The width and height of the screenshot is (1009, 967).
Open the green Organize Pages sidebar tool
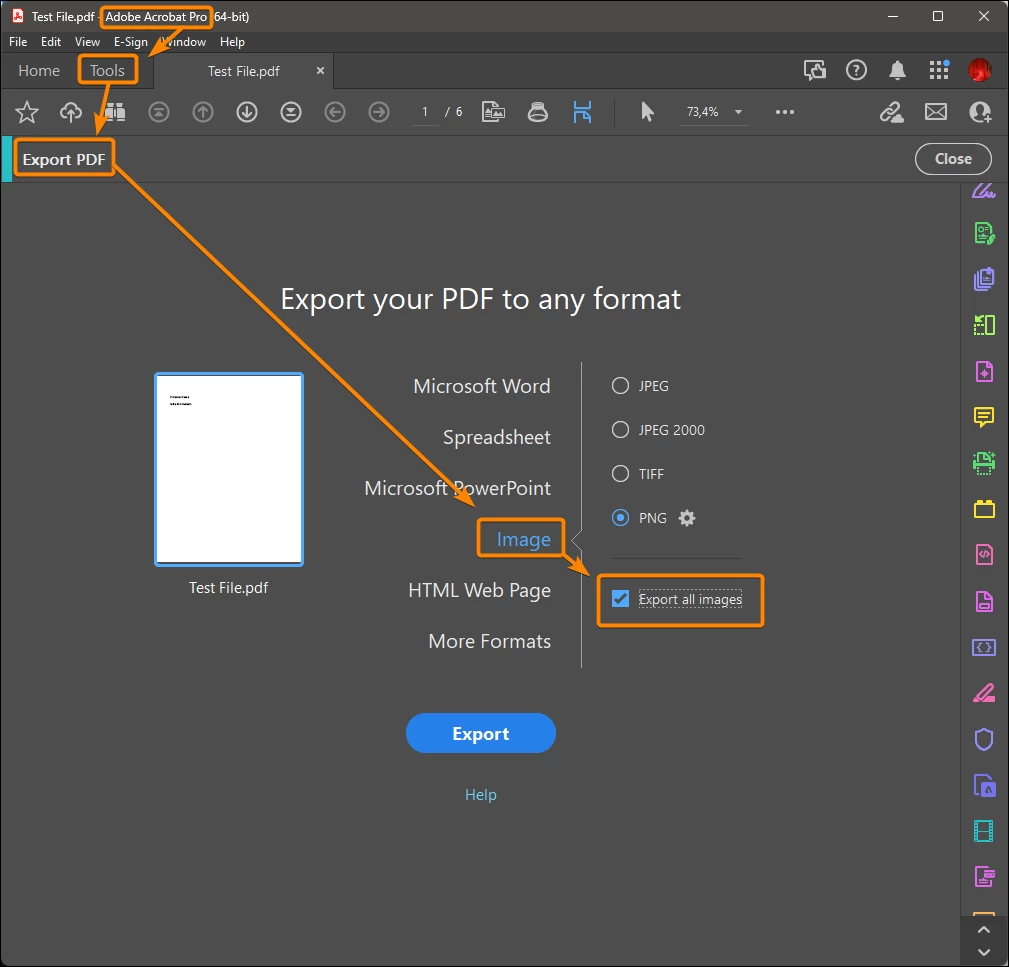[984, 325]
